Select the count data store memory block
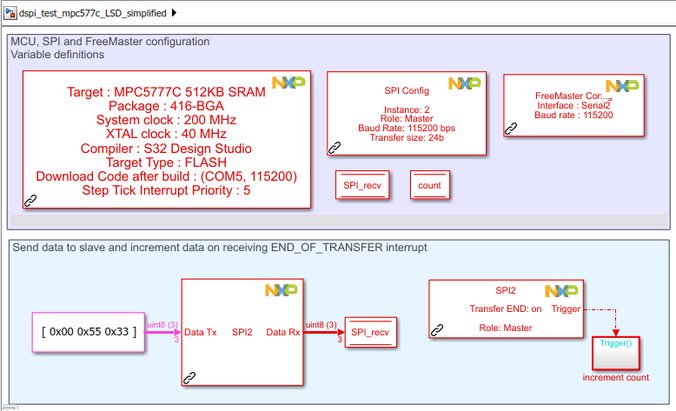 pos(430,185)
